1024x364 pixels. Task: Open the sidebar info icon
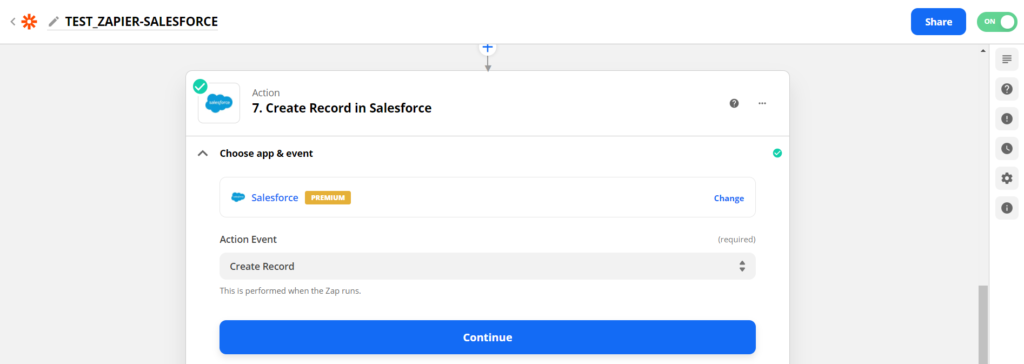coord(1006,208)
